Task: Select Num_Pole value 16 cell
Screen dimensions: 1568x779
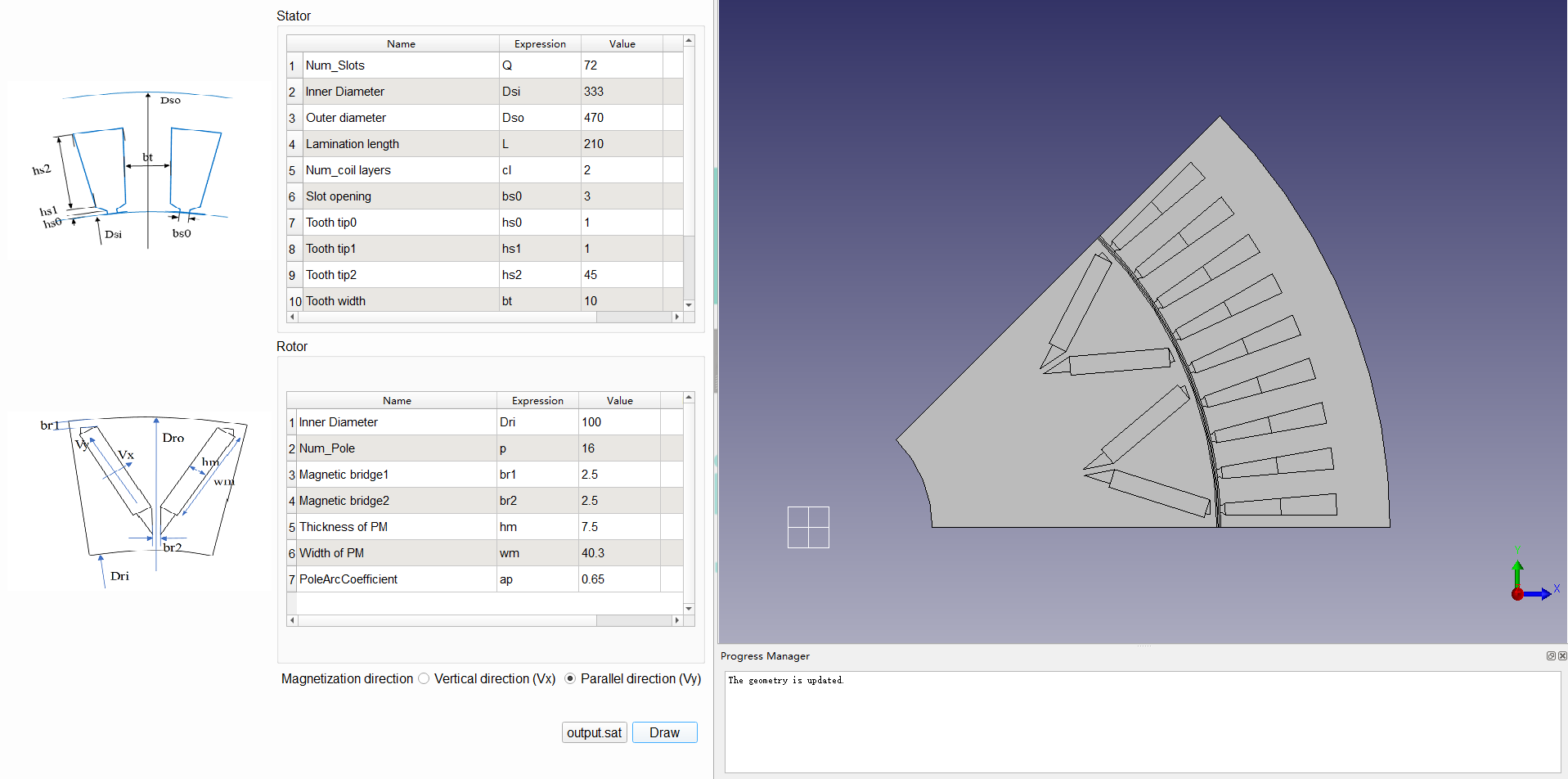Action: click(x=619, y=448)
